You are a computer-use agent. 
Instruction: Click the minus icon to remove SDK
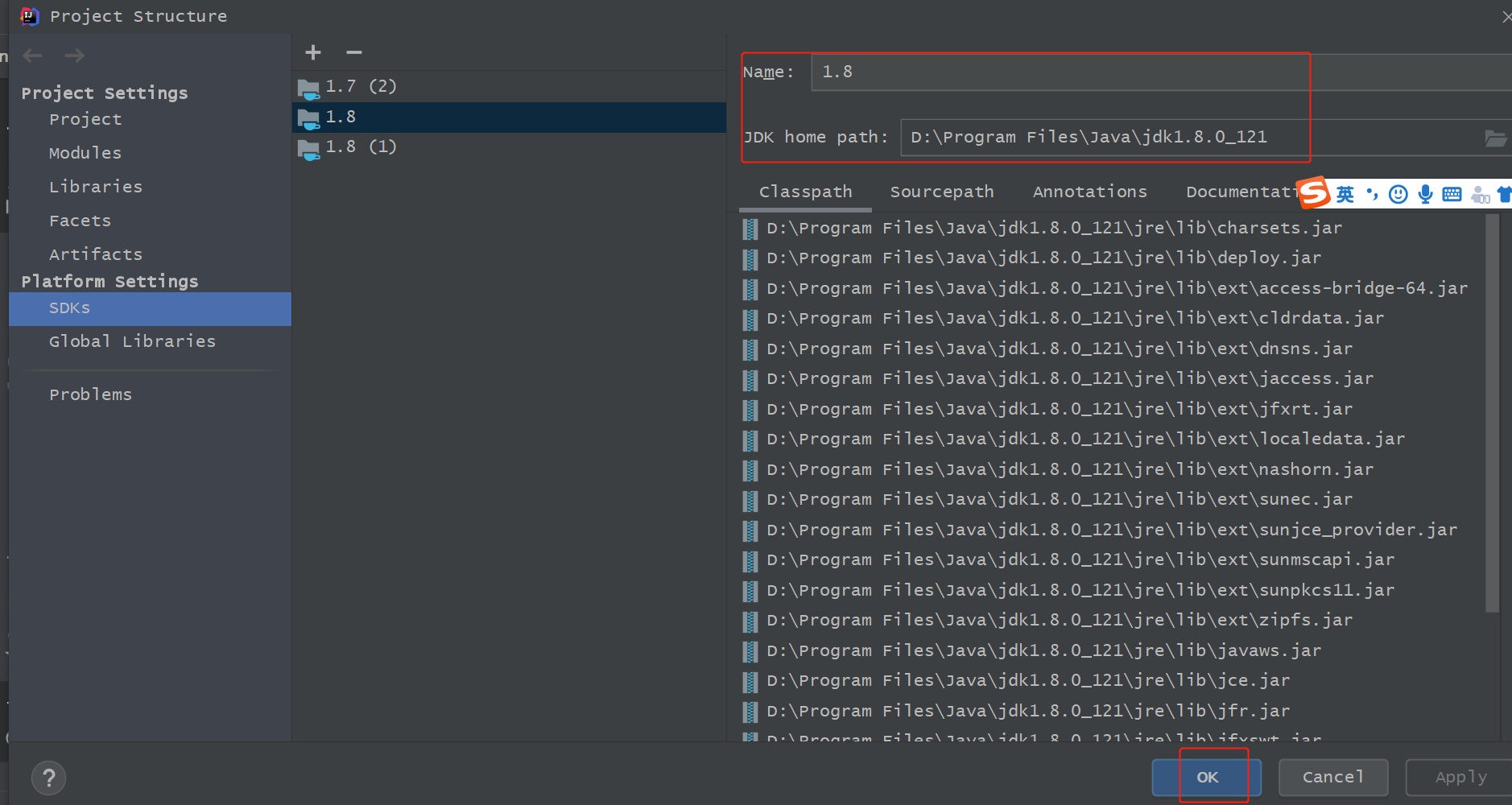coord(354,53)
